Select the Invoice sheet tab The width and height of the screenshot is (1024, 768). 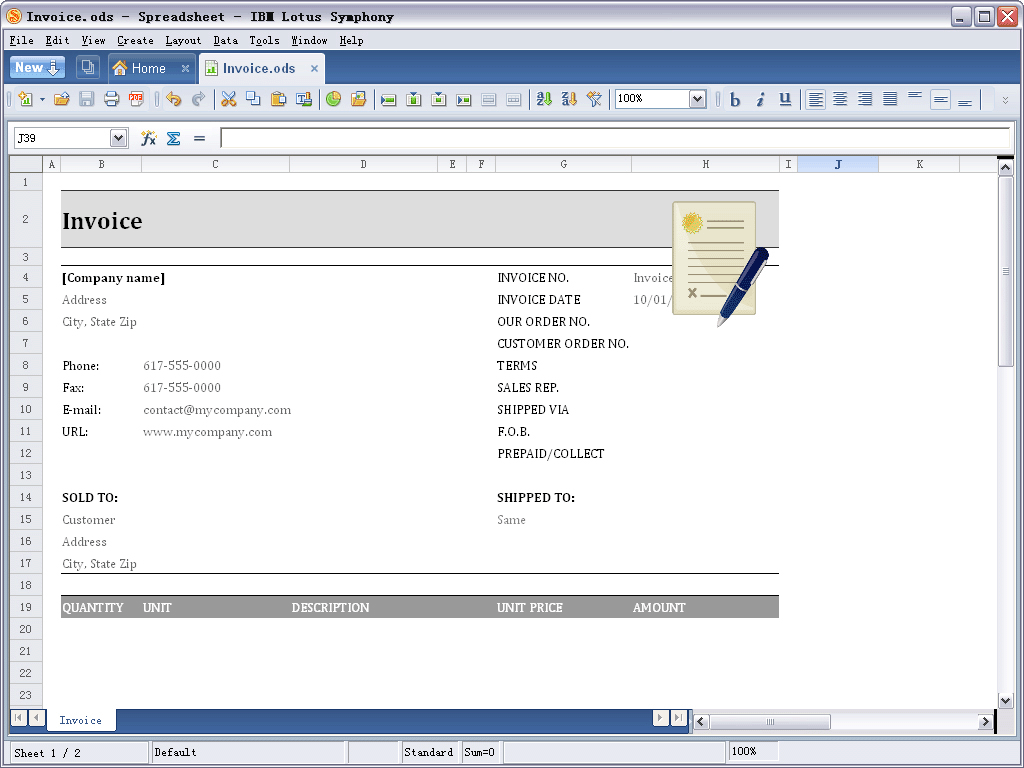(x=80, y=719)
